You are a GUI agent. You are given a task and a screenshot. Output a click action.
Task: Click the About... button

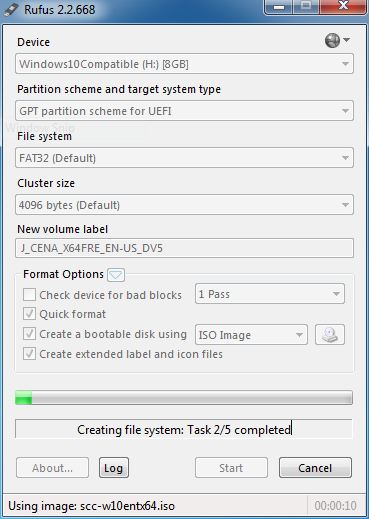pos(52,468)
